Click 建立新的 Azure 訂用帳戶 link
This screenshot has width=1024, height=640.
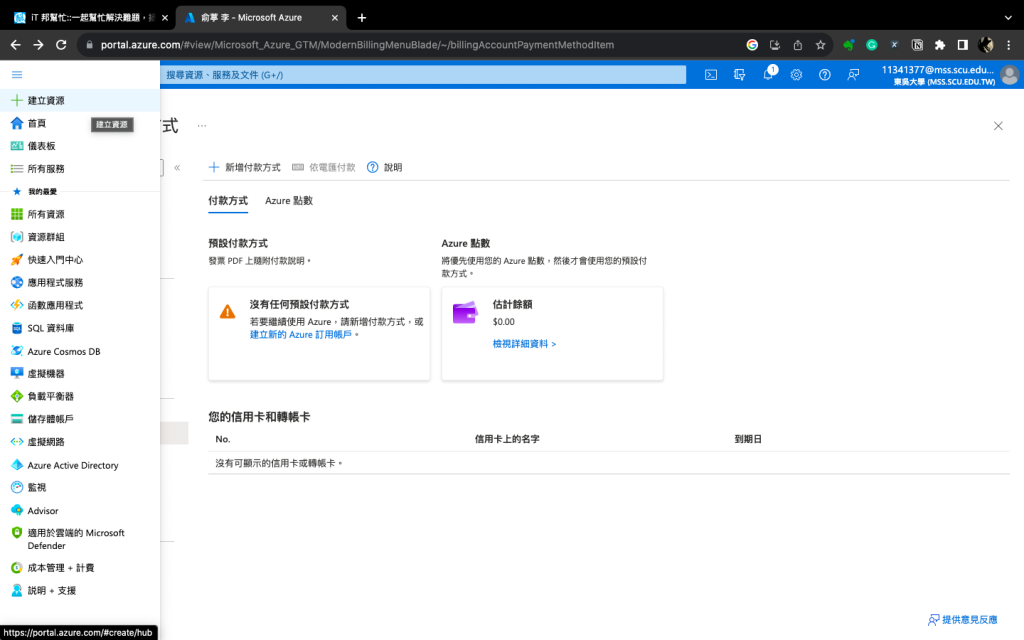click(x=300, y=334)
